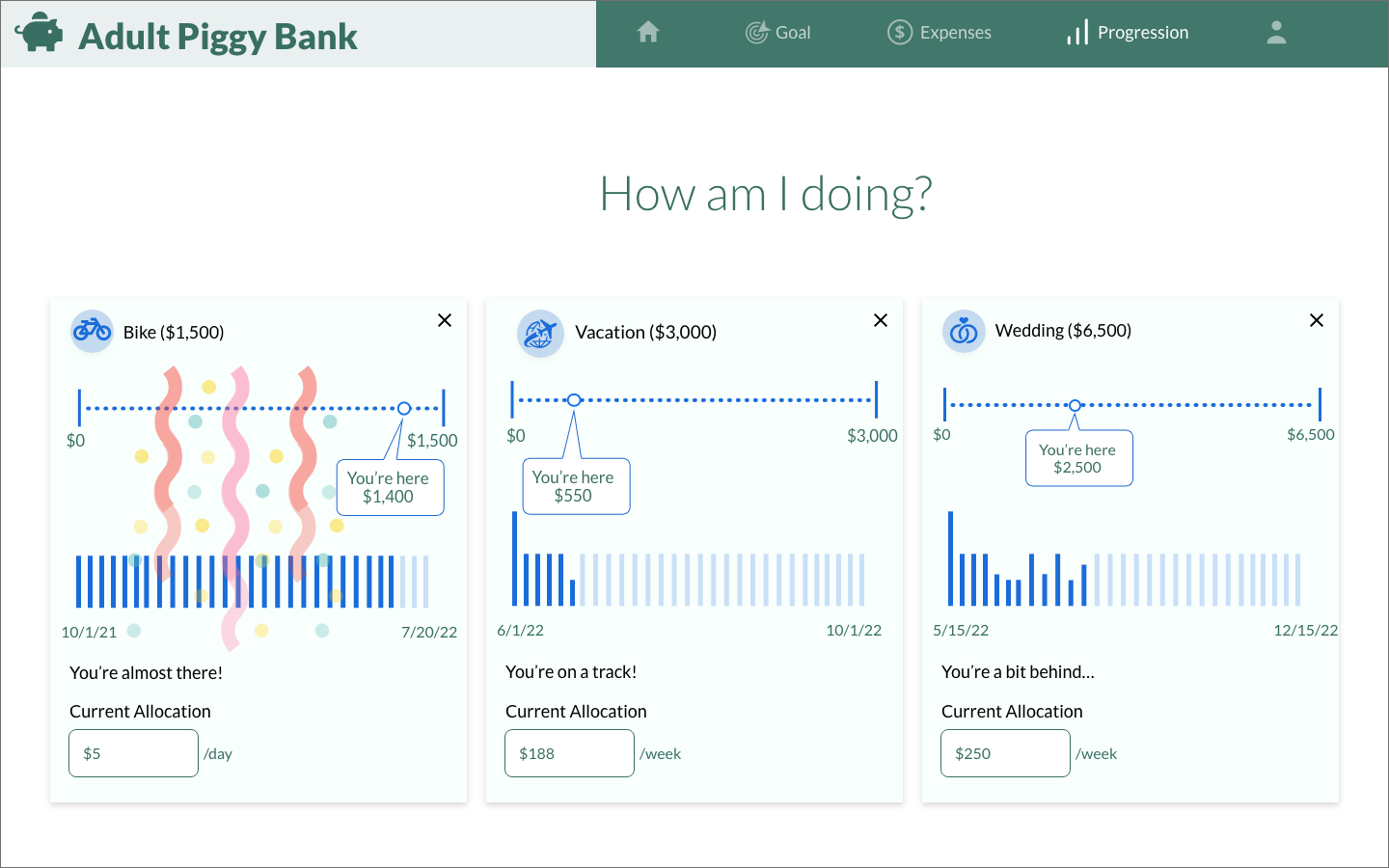1389x868 pixels.
Task: Click the Bike start date 10/1/21
Action: click(89, 633)
